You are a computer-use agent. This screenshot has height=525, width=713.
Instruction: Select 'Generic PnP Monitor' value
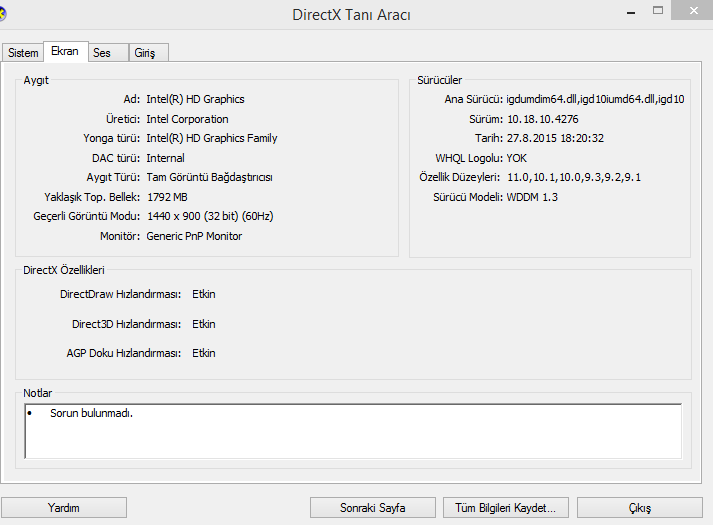[194, 236]
